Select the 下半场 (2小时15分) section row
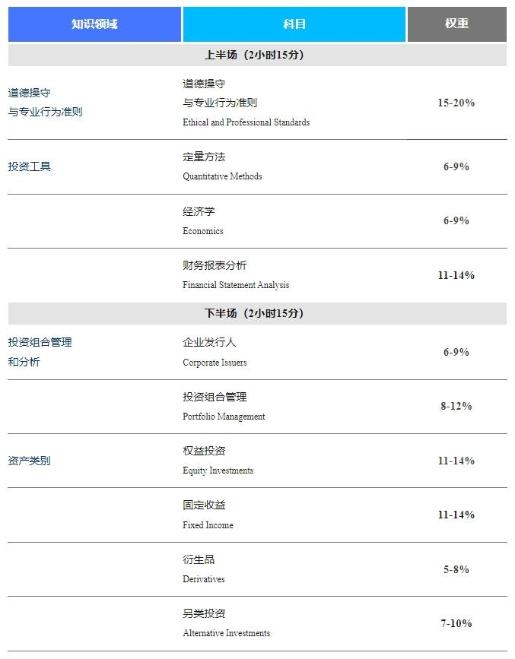Screen dimensions: 515x659 tap(257, 314)
